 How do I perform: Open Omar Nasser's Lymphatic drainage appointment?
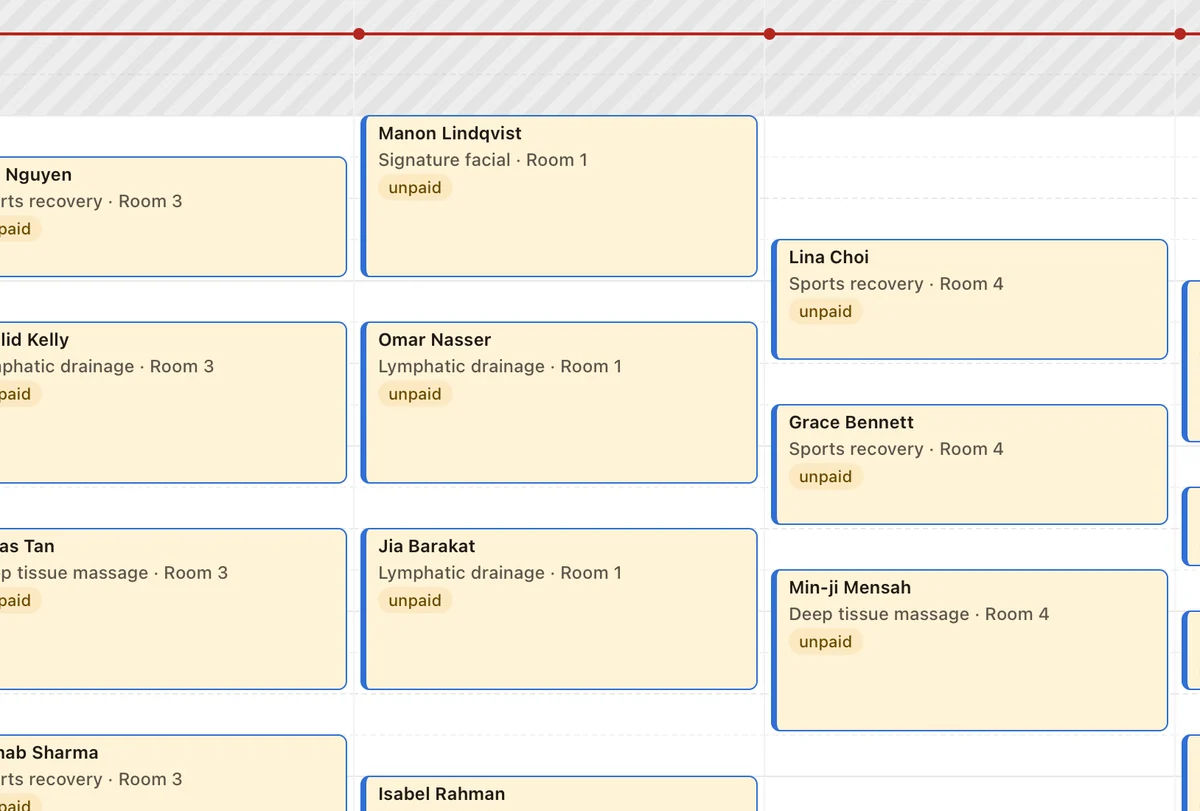(559, 403)
